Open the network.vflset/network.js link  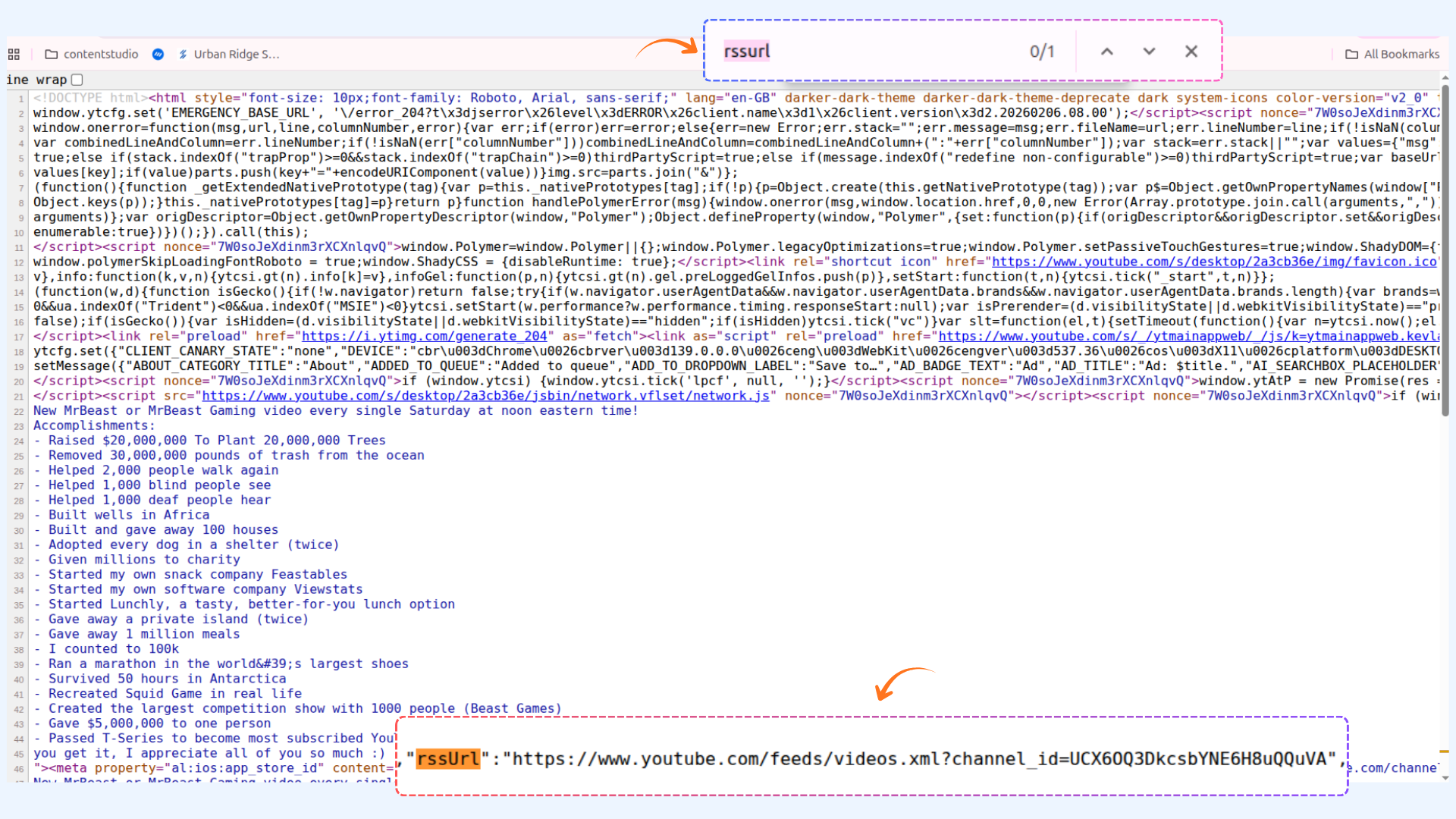click(x=485, y=396)
